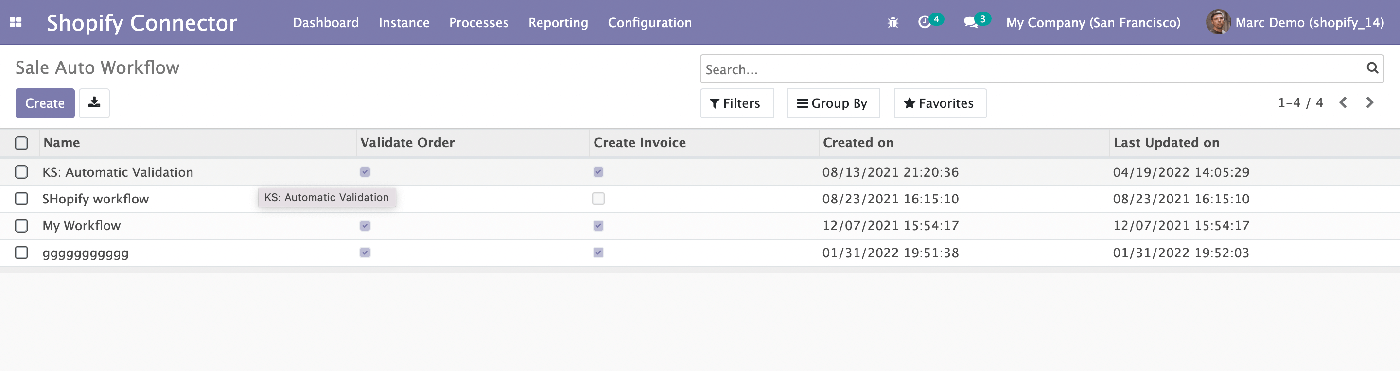The image size is (1400, 371).
Task: Open the KS: Automatic Validation record
Action: click(118, 172)
